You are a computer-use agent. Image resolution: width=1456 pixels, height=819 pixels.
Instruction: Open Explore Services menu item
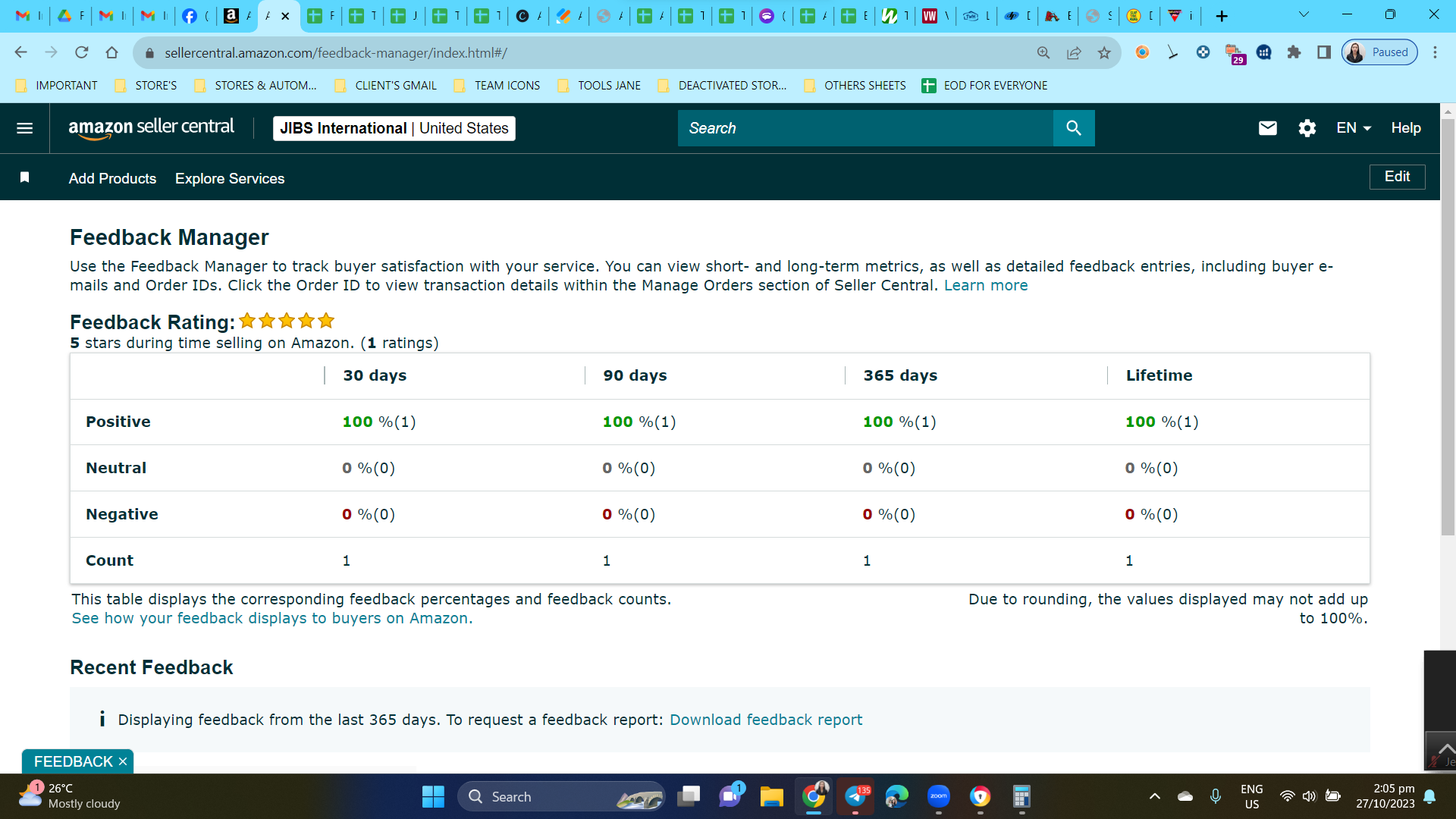[230, 178]
